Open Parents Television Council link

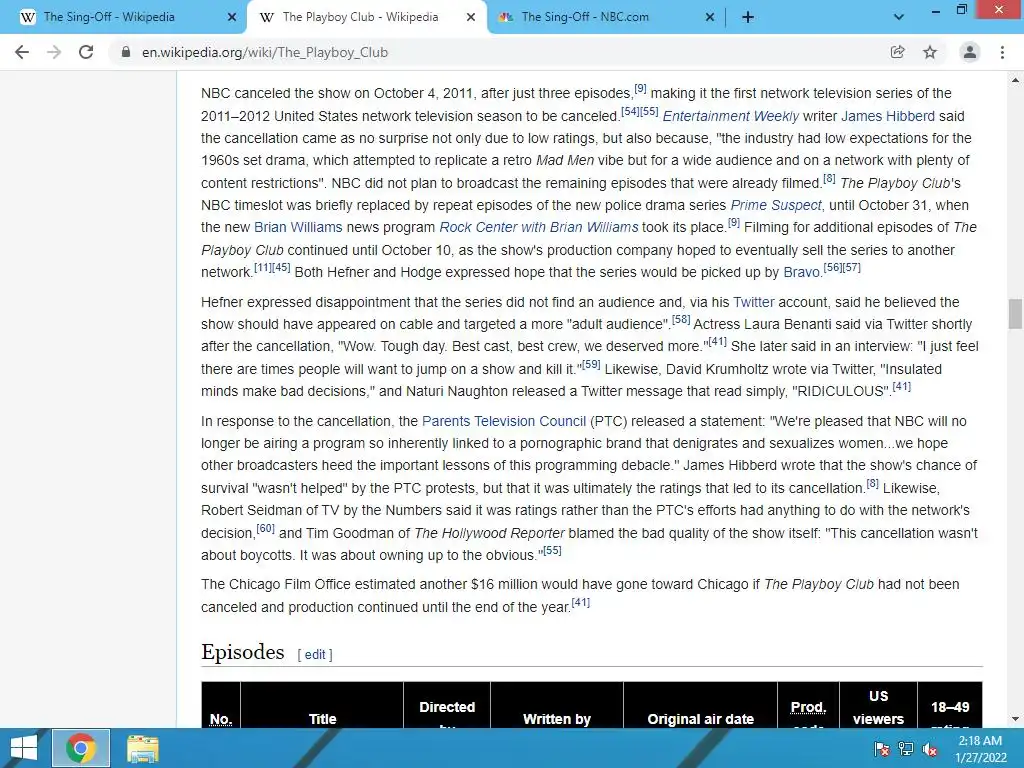pyautogui.click(x=504, y=421)
